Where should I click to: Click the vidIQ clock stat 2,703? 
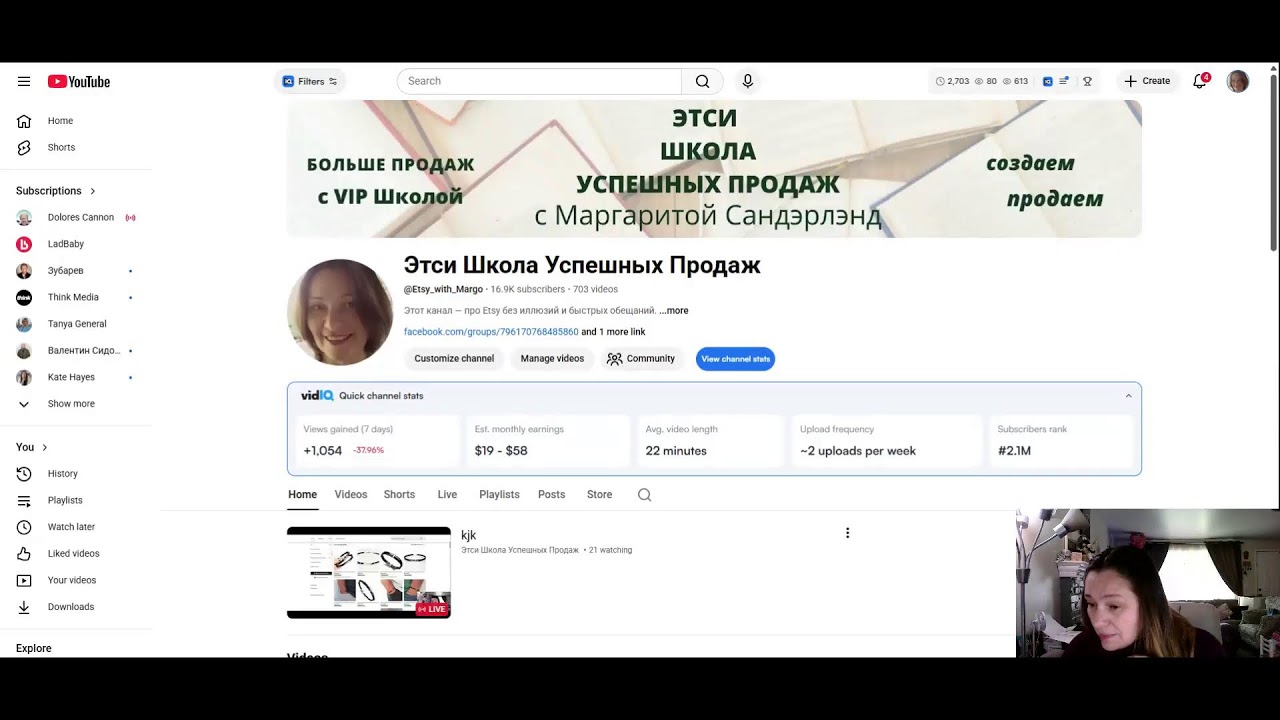952,82
